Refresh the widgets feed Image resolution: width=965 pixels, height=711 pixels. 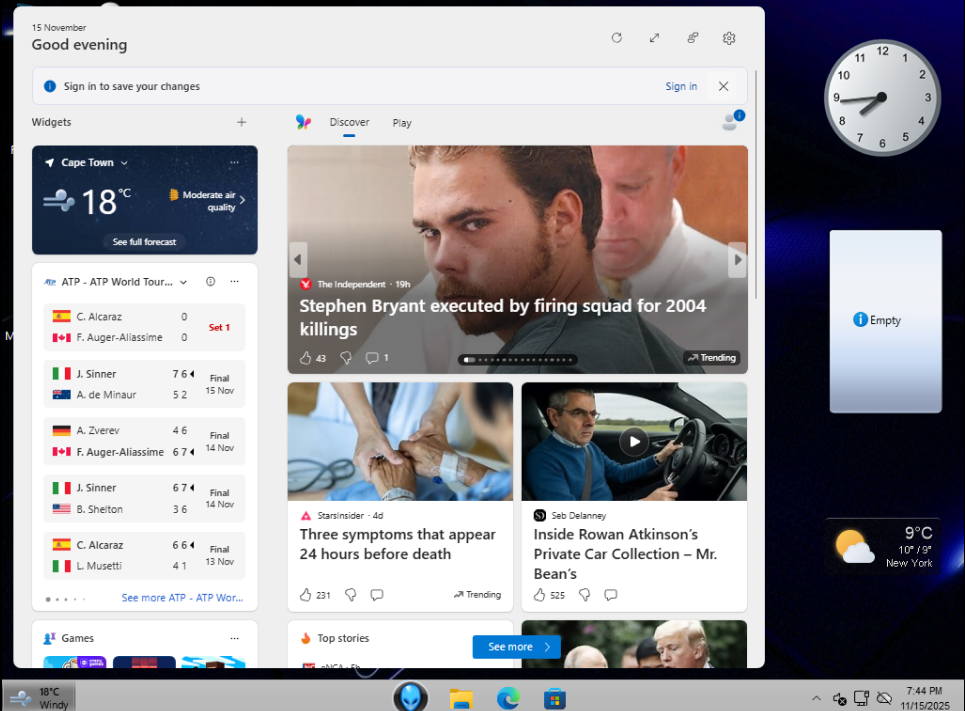[x=617, y=38]
